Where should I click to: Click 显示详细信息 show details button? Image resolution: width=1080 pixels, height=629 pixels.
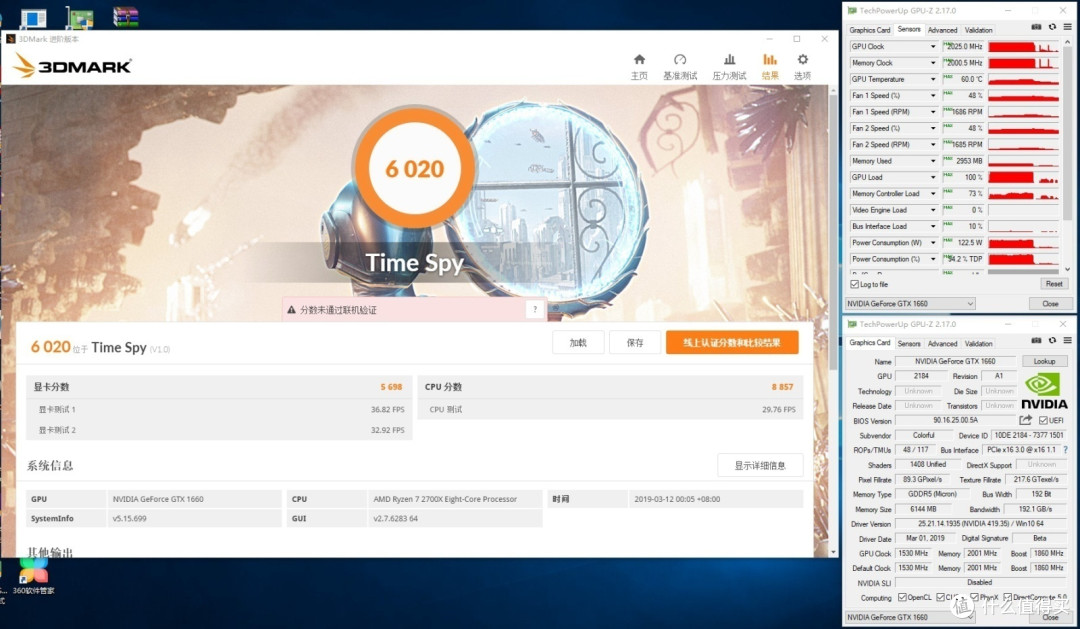(760, 465)
